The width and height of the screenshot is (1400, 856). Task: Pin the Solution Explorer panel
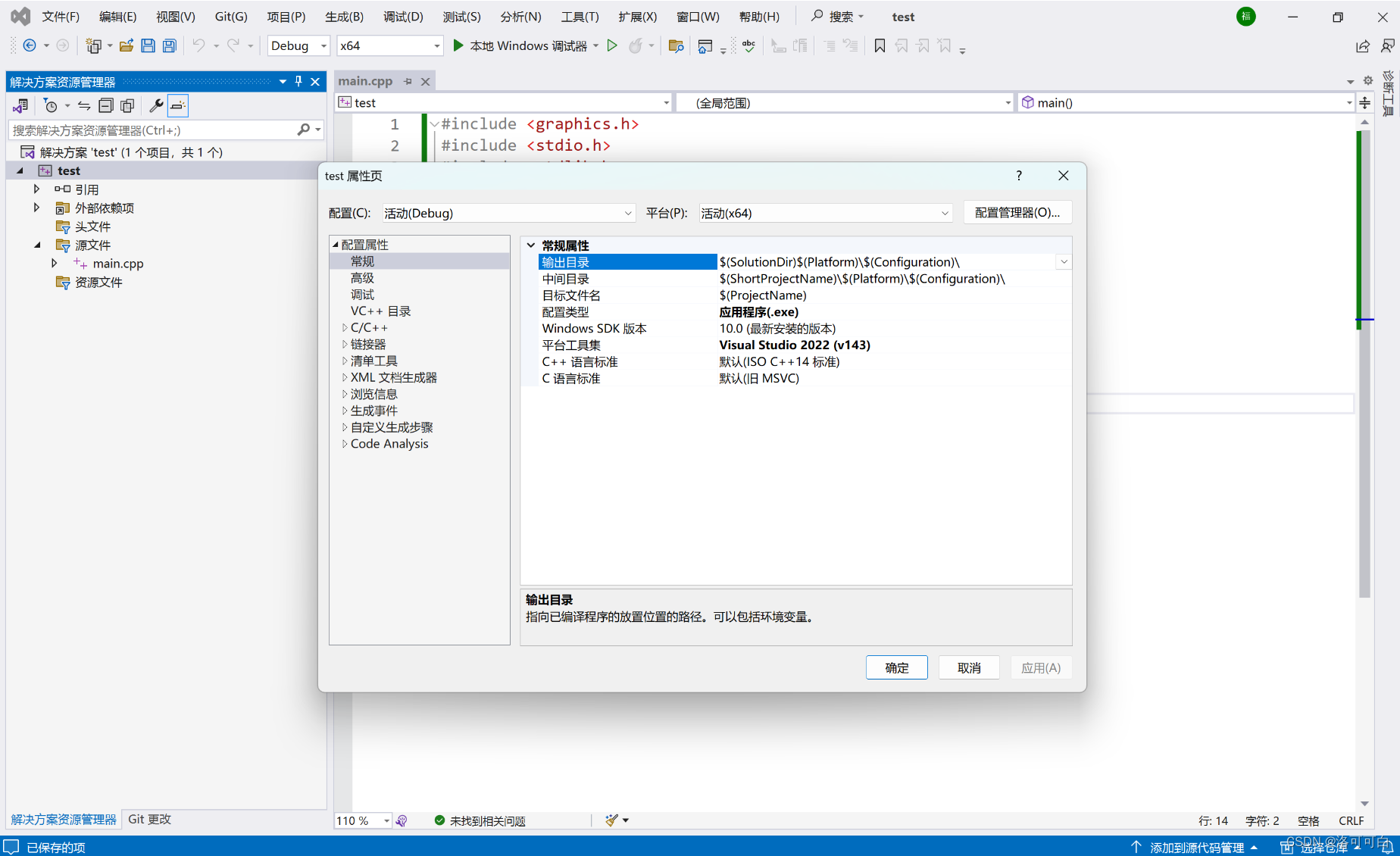point(298,81)
